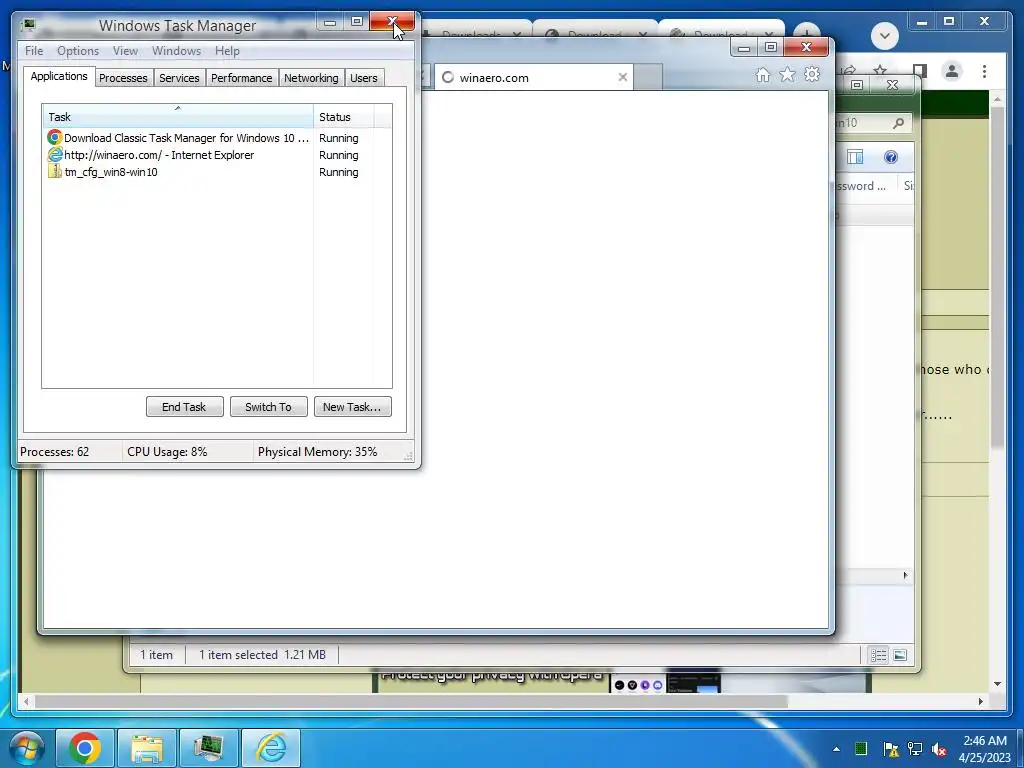Close the Windows Task Manager window
The image size is (1024, 768).
coord(392,22)
